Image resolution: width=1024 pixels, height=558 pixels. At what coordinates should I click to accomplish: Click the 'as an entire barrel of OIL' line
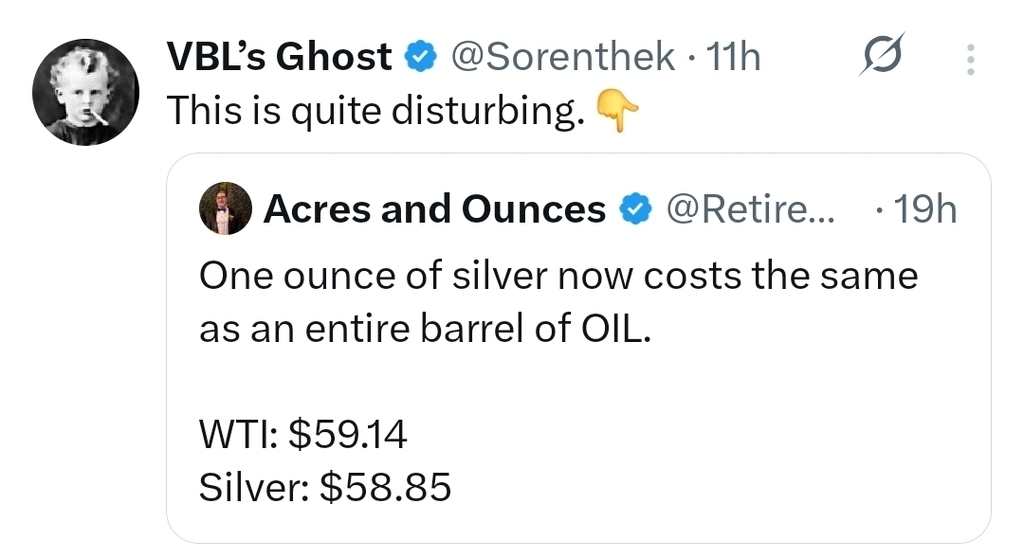(x=424, y=329)
